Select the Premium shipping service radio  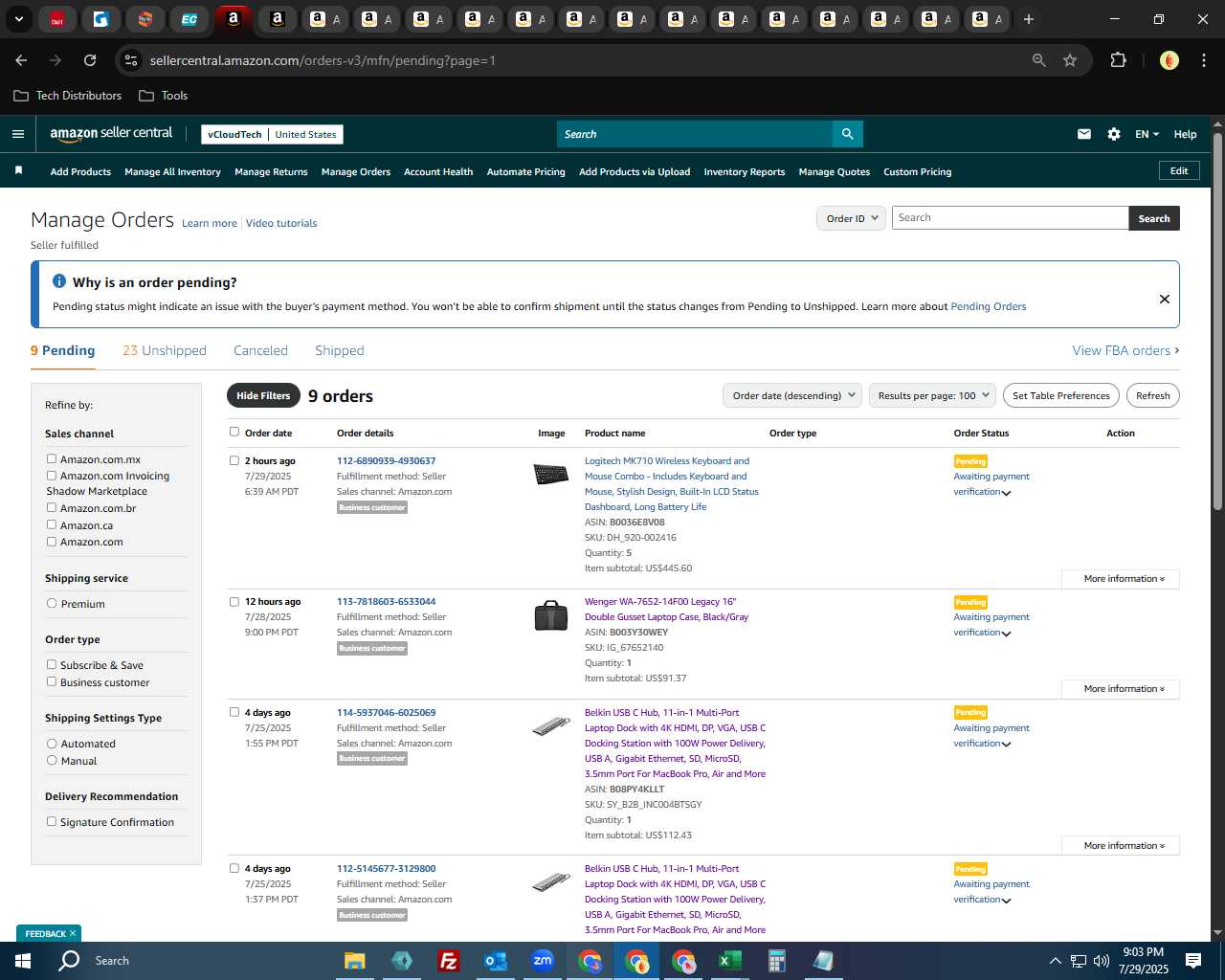pos(52,603)
